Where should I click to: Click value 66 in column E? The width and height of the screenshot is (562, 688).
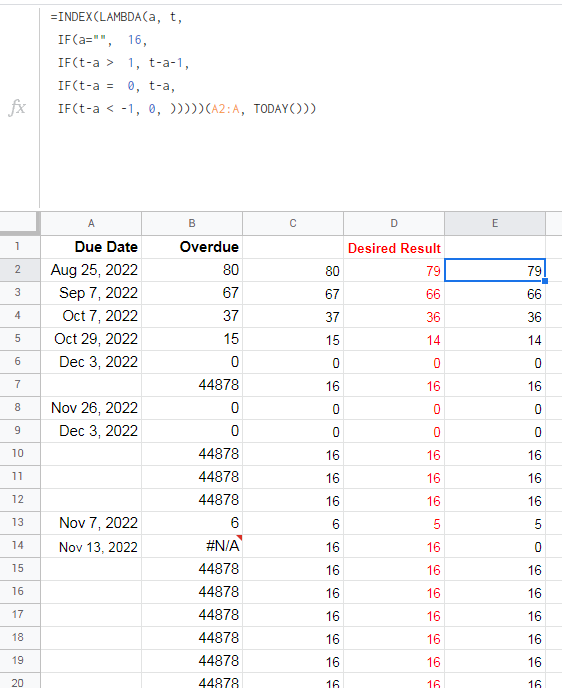(x=495, y=293)
